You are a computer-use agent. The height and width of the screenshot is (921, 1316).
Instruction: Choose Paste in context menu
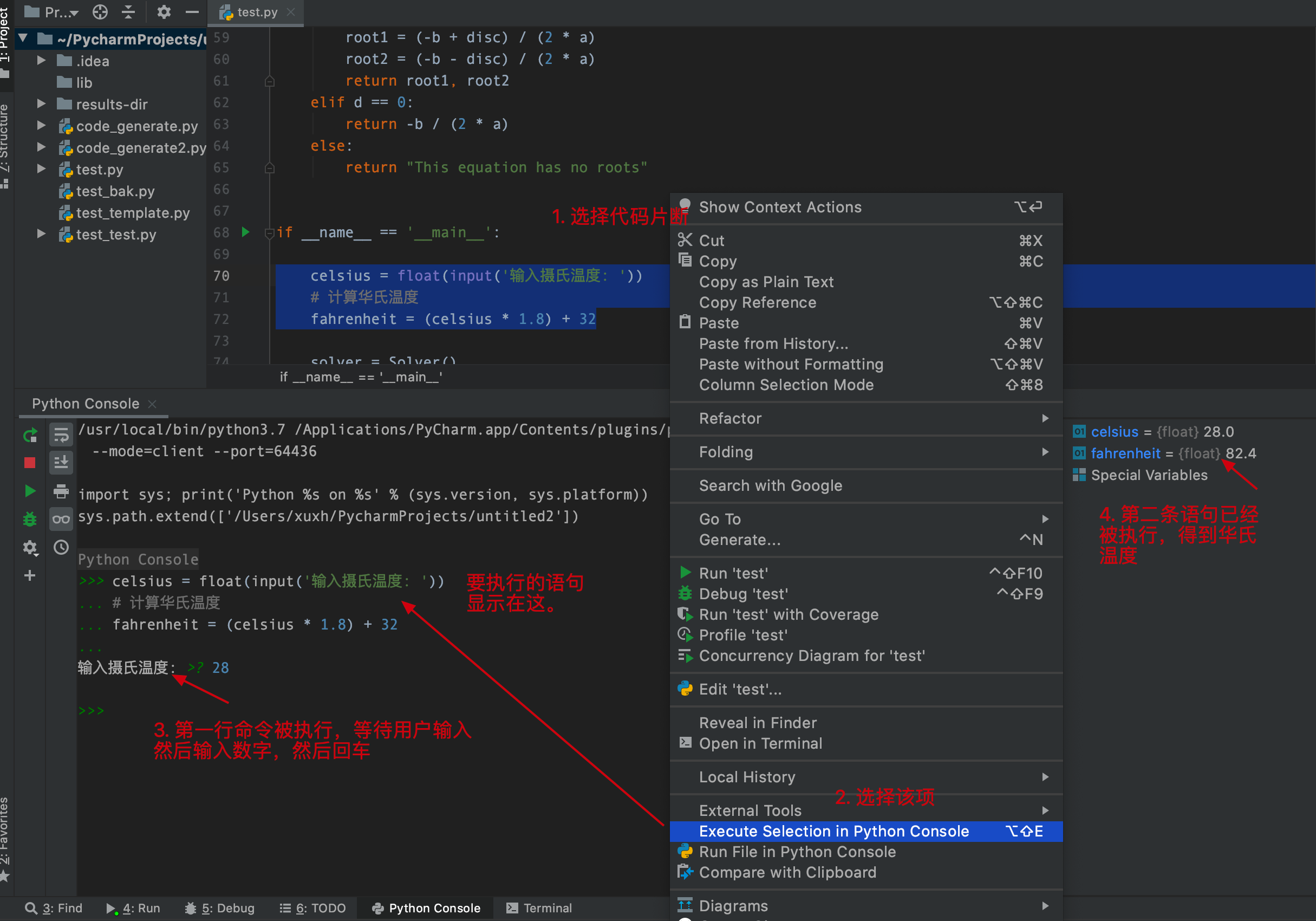(866, 323)
